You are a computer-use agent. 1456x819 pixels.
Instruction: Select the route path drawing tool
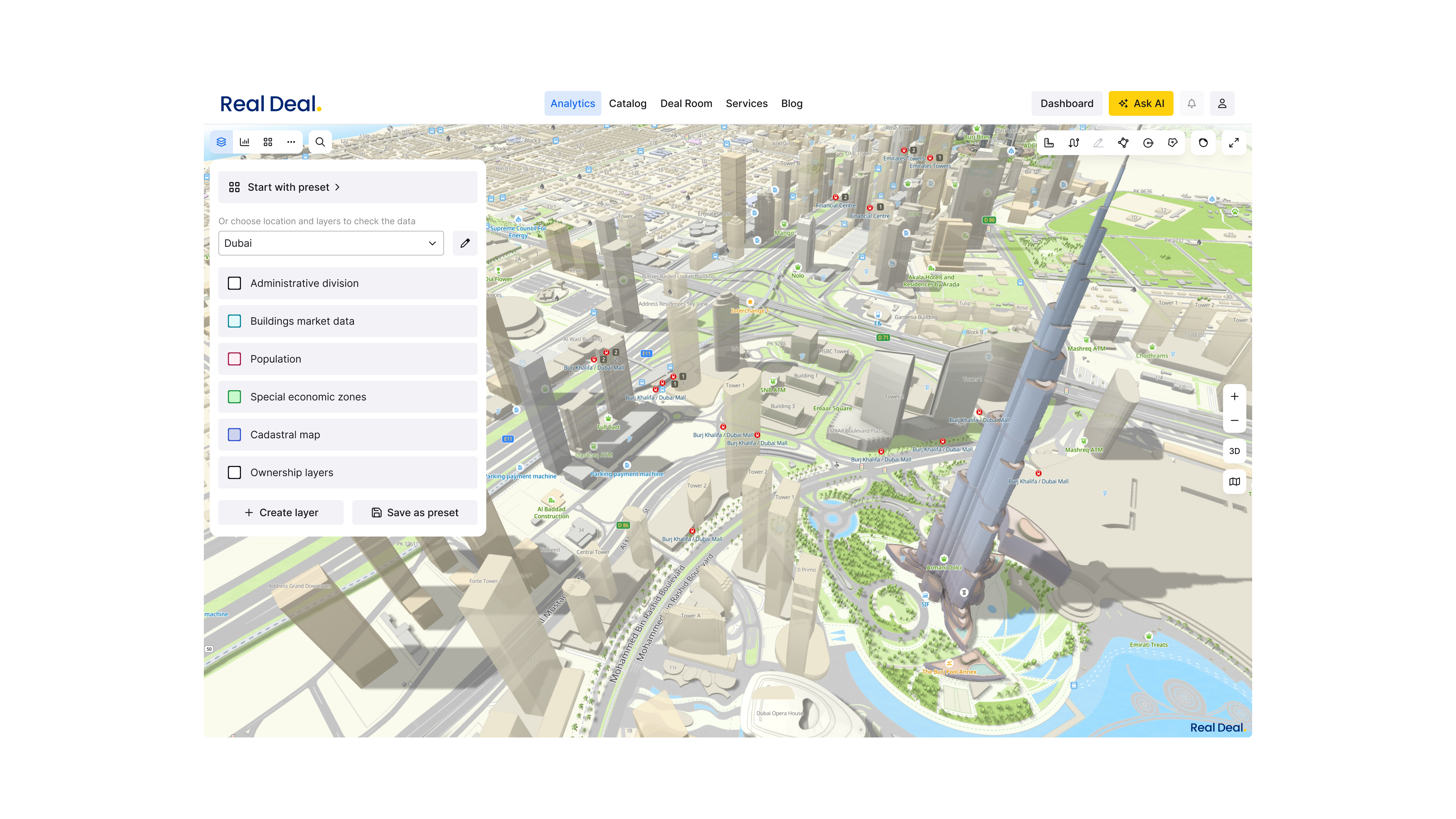pos(1074,143)
